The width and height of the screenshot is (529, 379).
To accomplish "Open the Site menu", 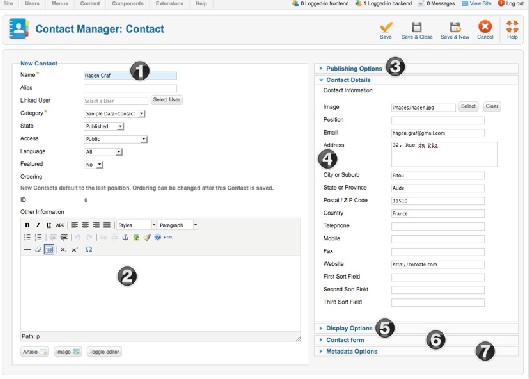I will pyautogui.click(x=8, y=3).
